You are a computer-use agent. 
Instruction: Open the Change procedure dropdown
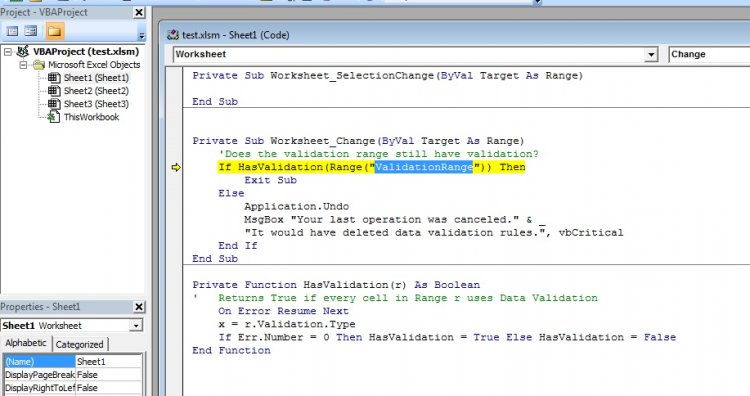(709, 55)
